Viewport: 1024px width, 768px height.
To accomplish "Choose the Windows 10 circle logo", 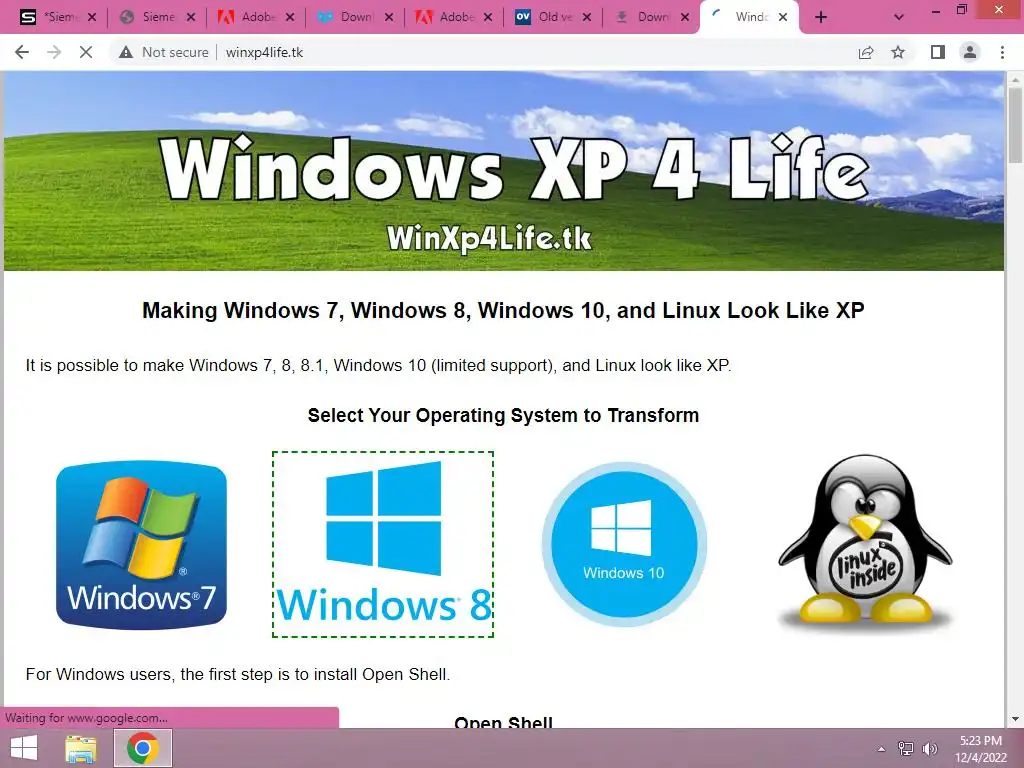I will coord(624,544).
